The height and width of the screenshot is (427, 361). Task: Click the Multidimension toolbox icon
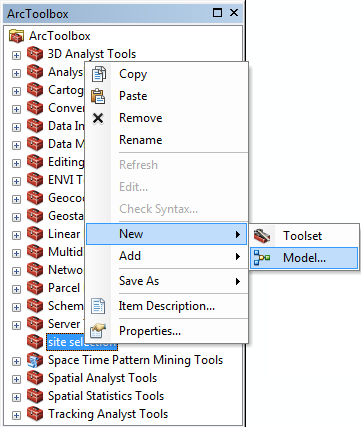[35, 252]
